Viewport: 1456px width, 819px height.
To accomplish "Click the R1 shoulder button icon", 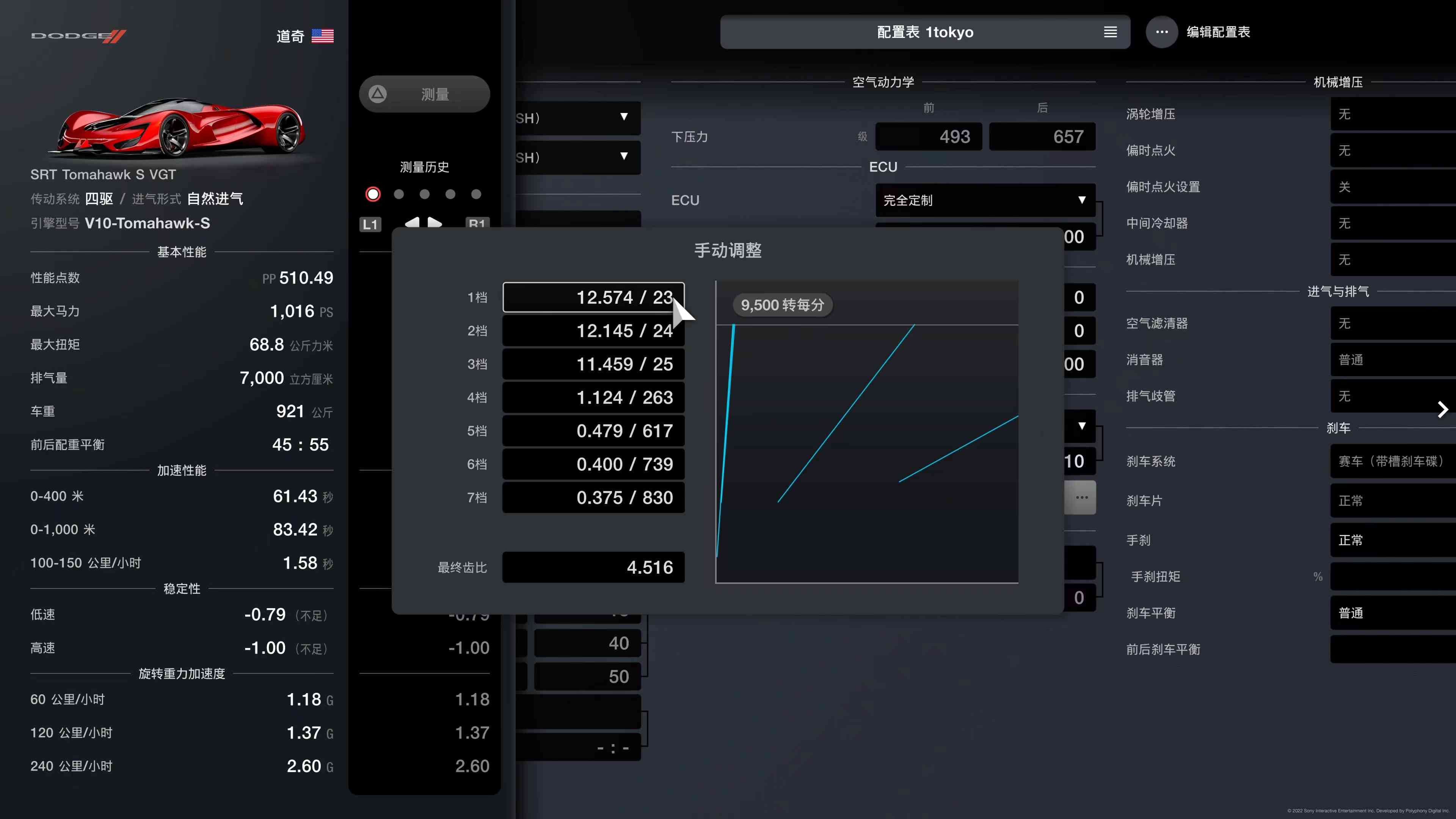I will coord(477,223).
